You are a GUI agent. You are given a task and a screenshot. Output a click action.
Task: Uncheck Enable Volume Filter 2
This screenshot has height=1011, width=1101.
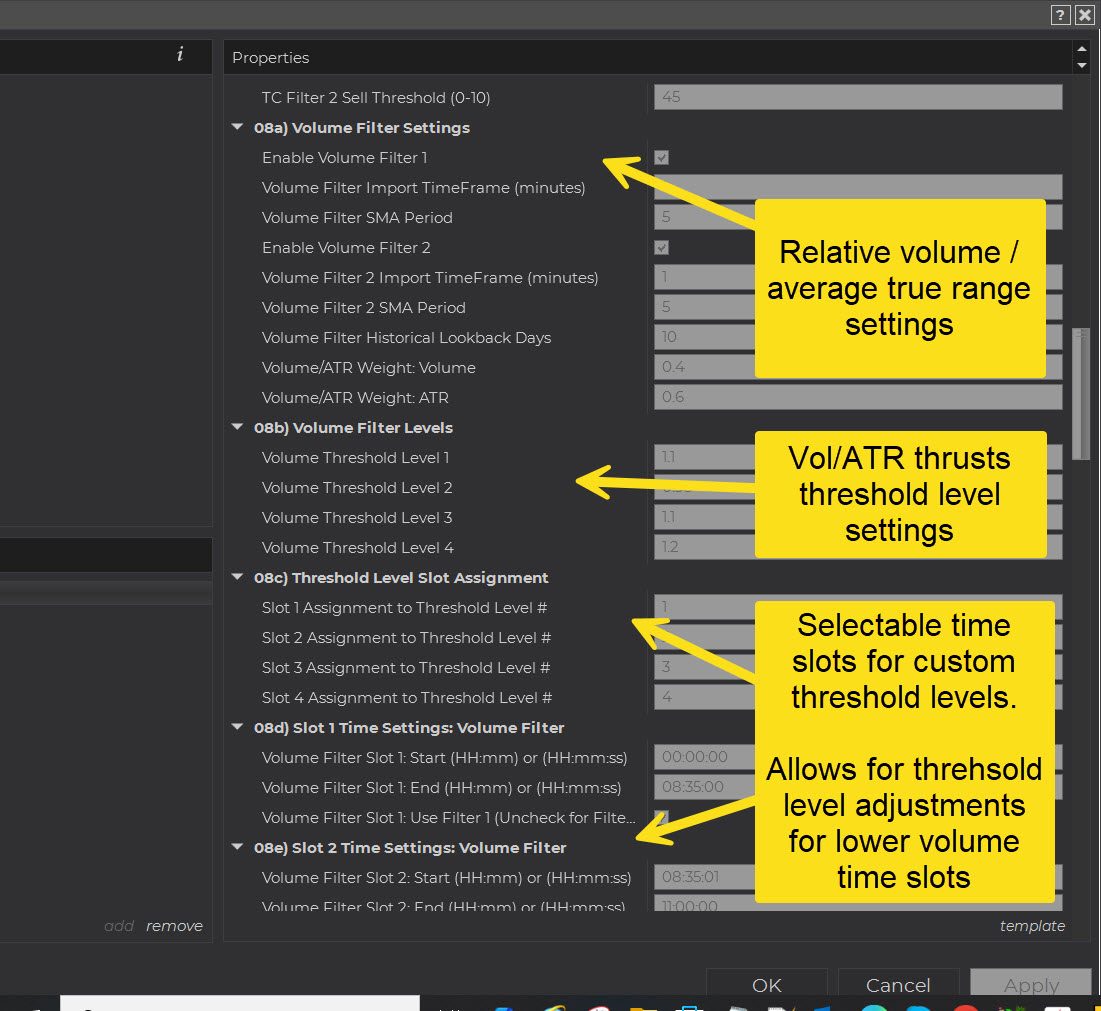coord(661,248)
